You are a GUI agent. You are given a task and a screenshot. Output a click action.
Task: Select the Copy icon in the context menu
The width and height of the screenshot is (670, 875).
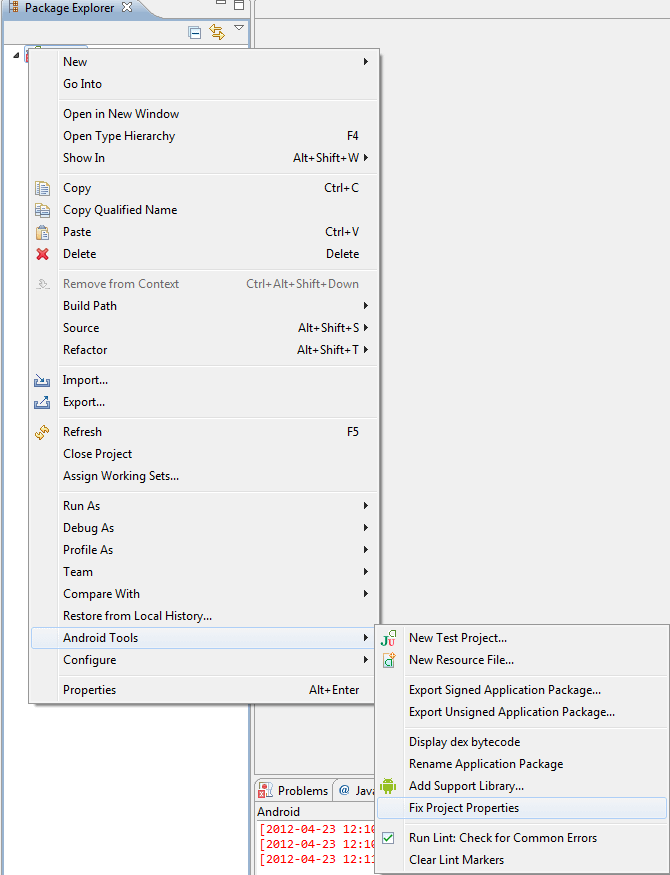point(42,188)
